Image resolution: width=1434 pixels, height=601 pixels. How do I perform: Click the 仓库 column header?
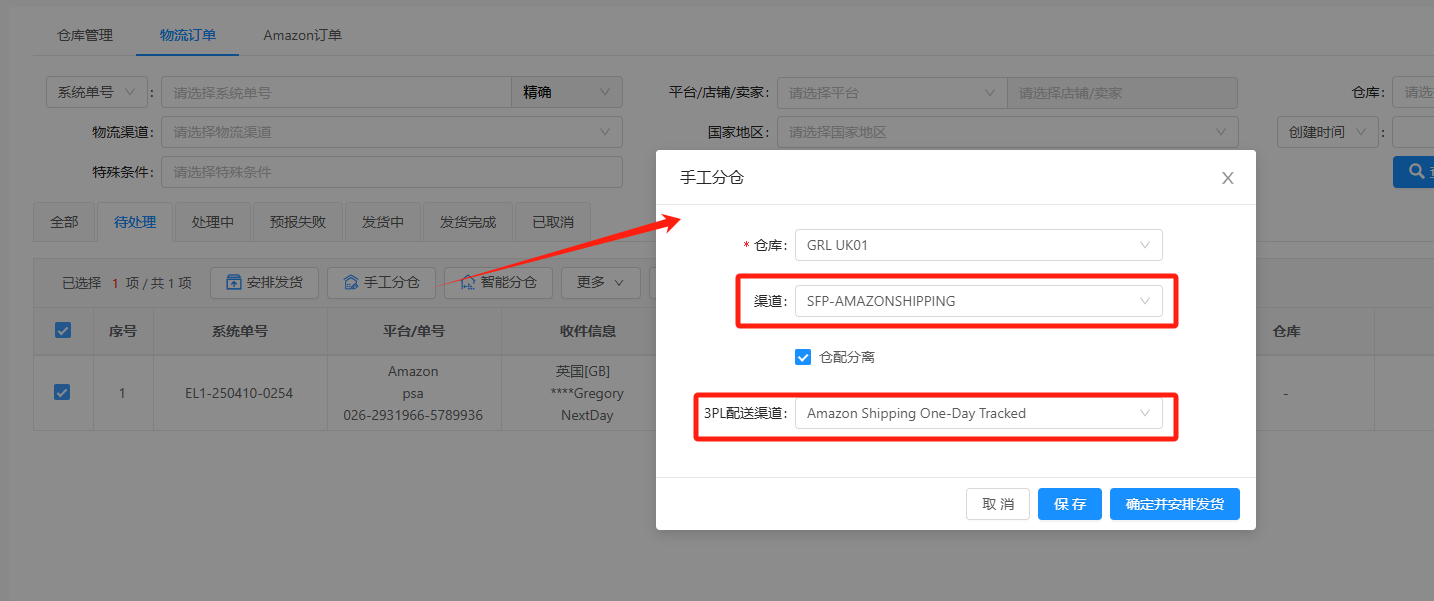click(x=1286, y=331)
